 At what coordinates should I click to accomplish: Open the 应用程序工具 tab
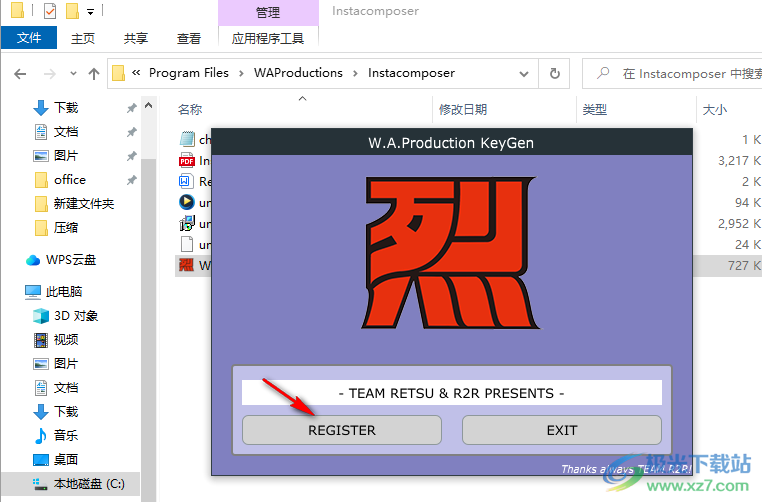coord(267,38)
